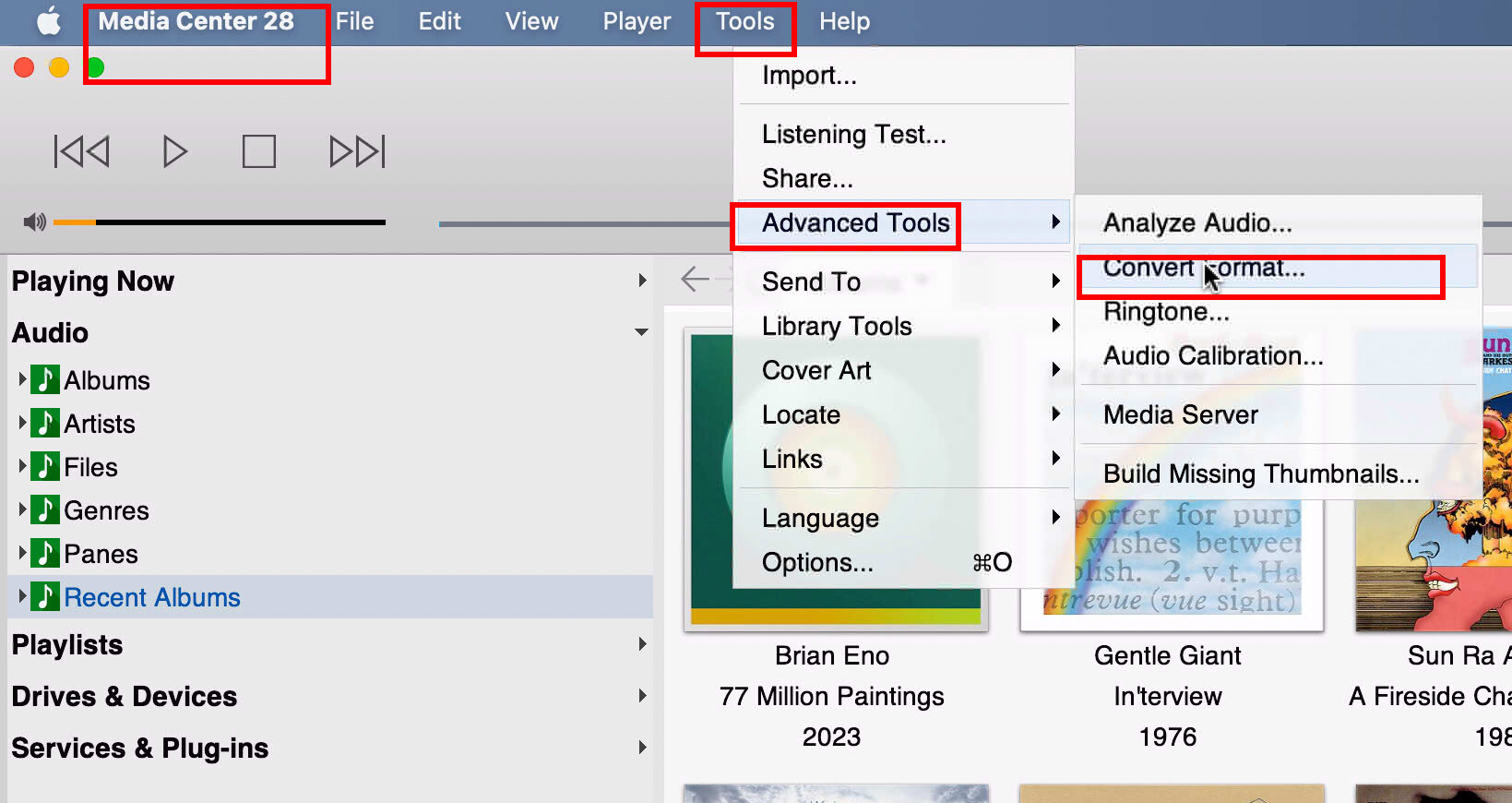The width and height of the screenshot is (1512, 803).
Task: Open the Advanced Tools submenu
Action: pyautogui.click(x=904, y=223)
